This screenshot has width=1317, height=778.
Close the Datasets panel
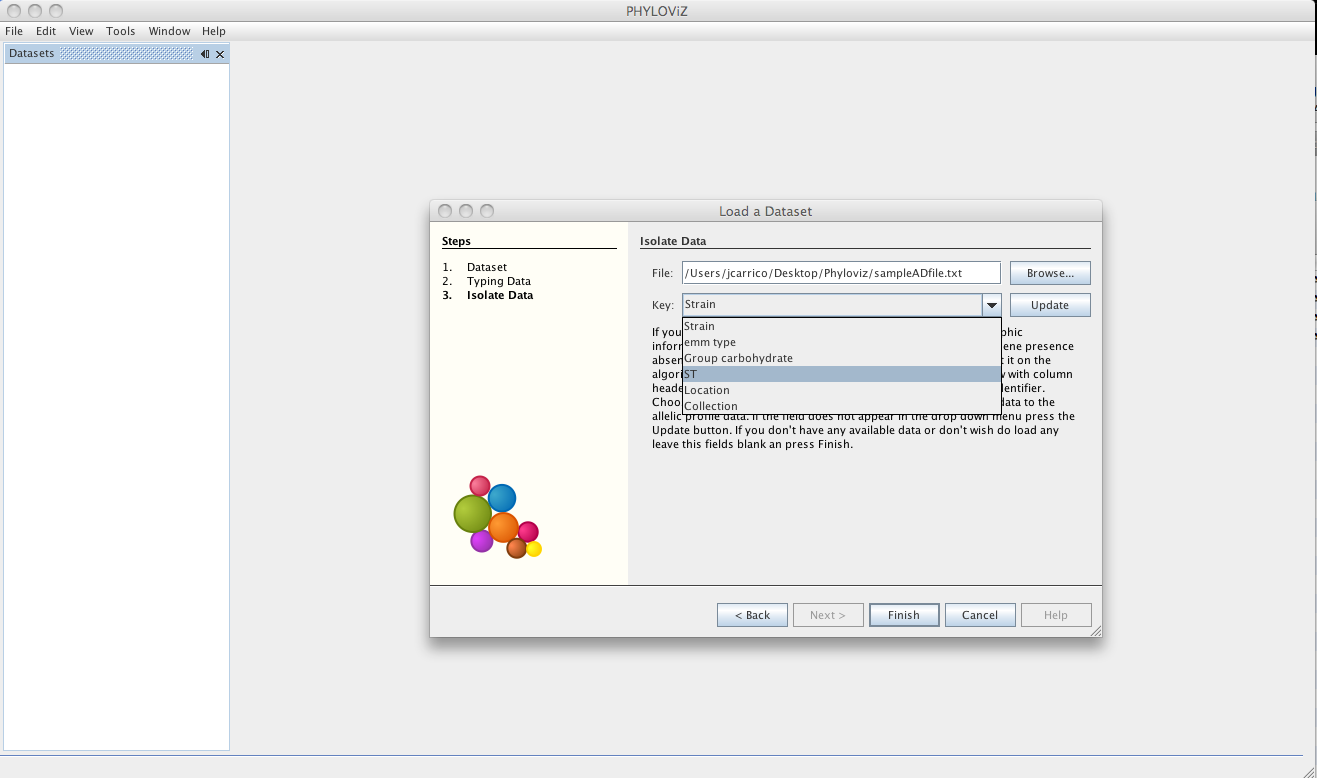point(221,54)
